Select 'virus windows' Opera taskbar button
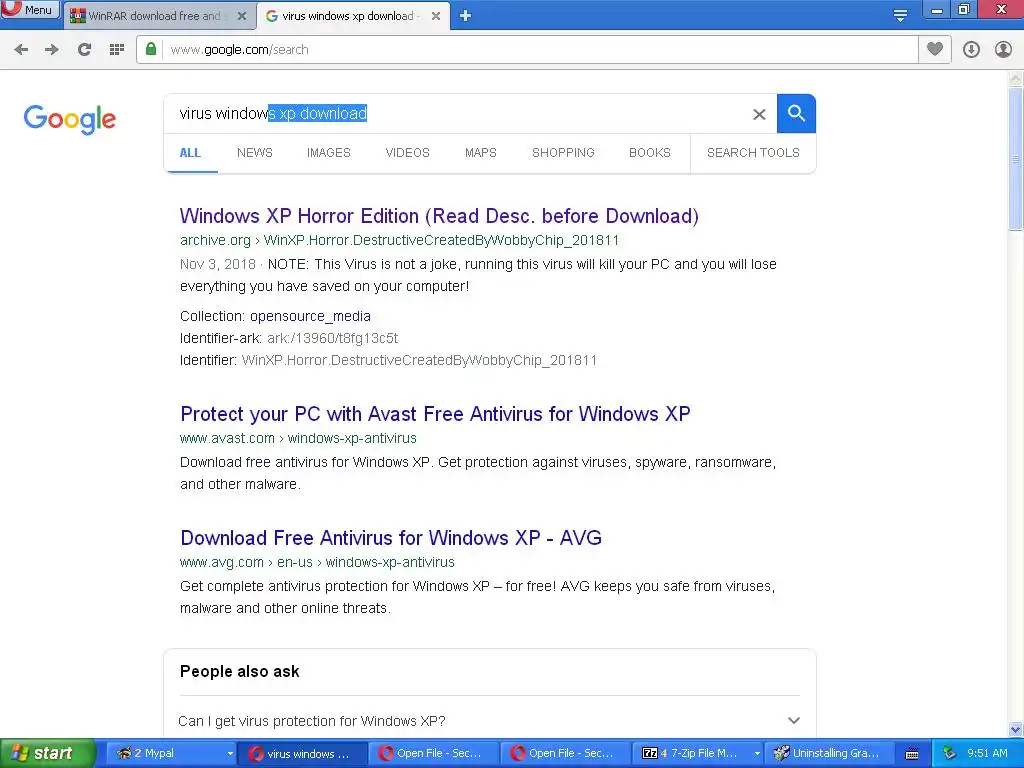Image resolution: width=1024 pixels, height=768 pixels. [302, 753]
